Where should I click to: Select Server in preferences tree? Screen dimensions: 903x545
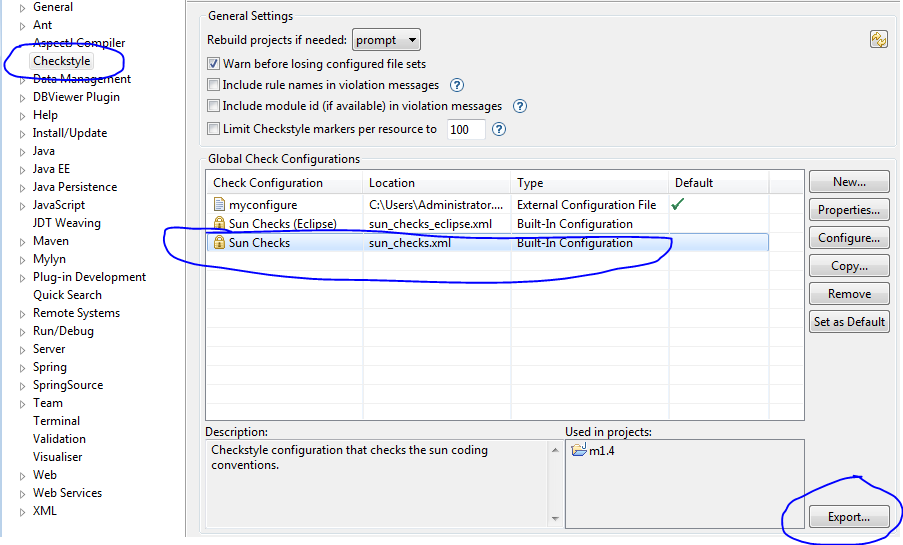coord(49,349)
